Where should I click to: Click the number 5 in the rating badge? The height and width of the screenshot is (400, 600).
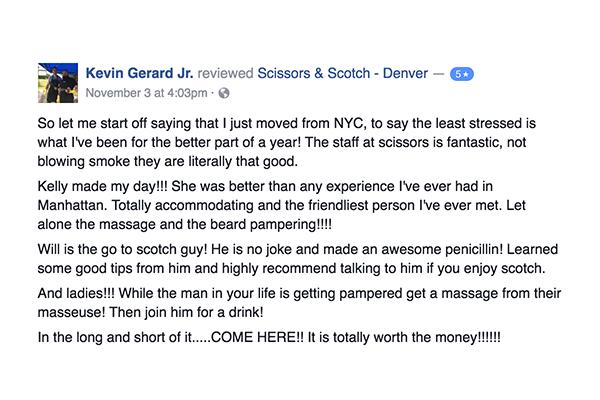pyautogui.click(x=458, y=74)
